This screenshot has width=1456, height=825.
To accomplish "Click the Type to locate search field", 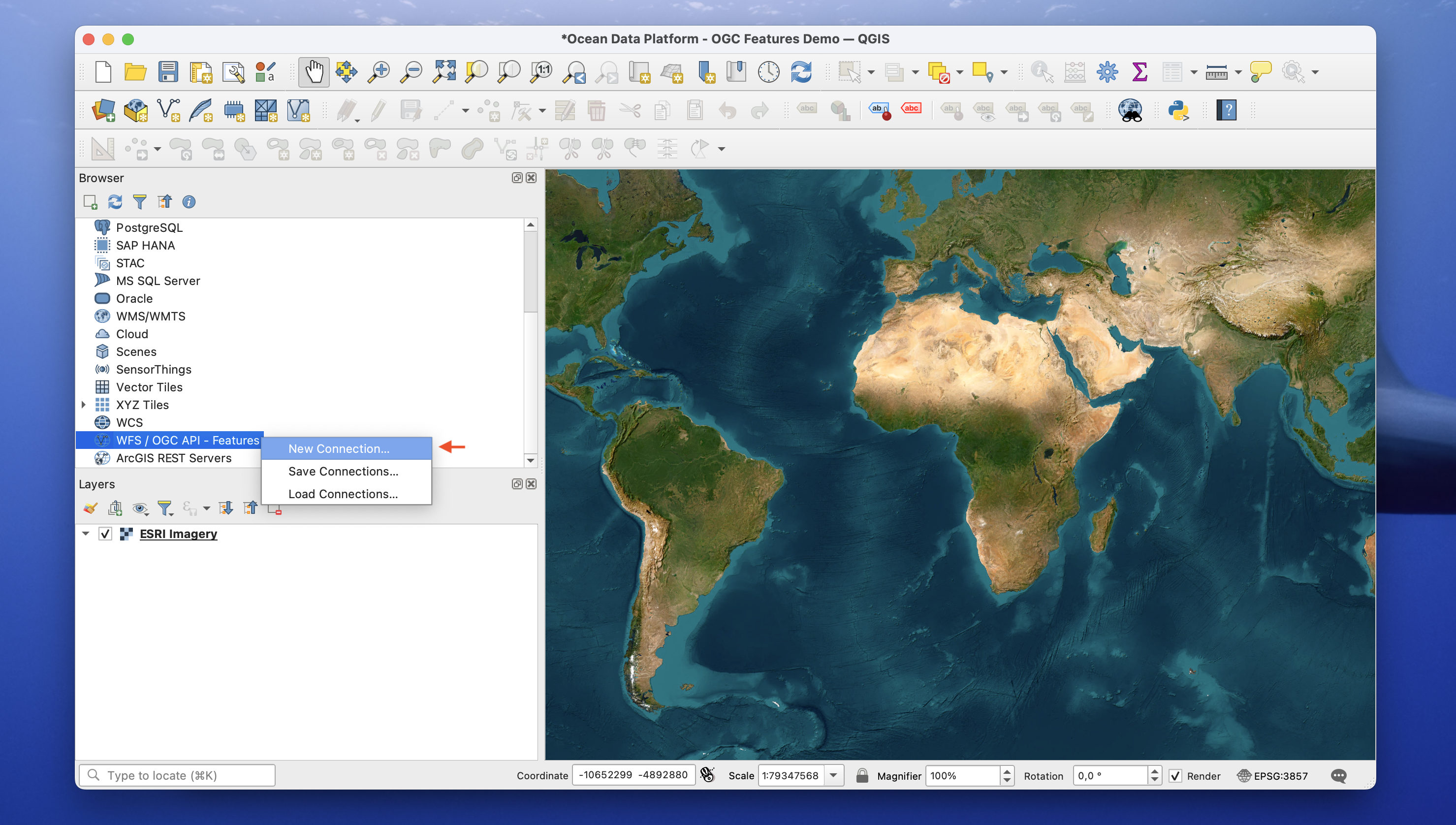I will (177, 775).
